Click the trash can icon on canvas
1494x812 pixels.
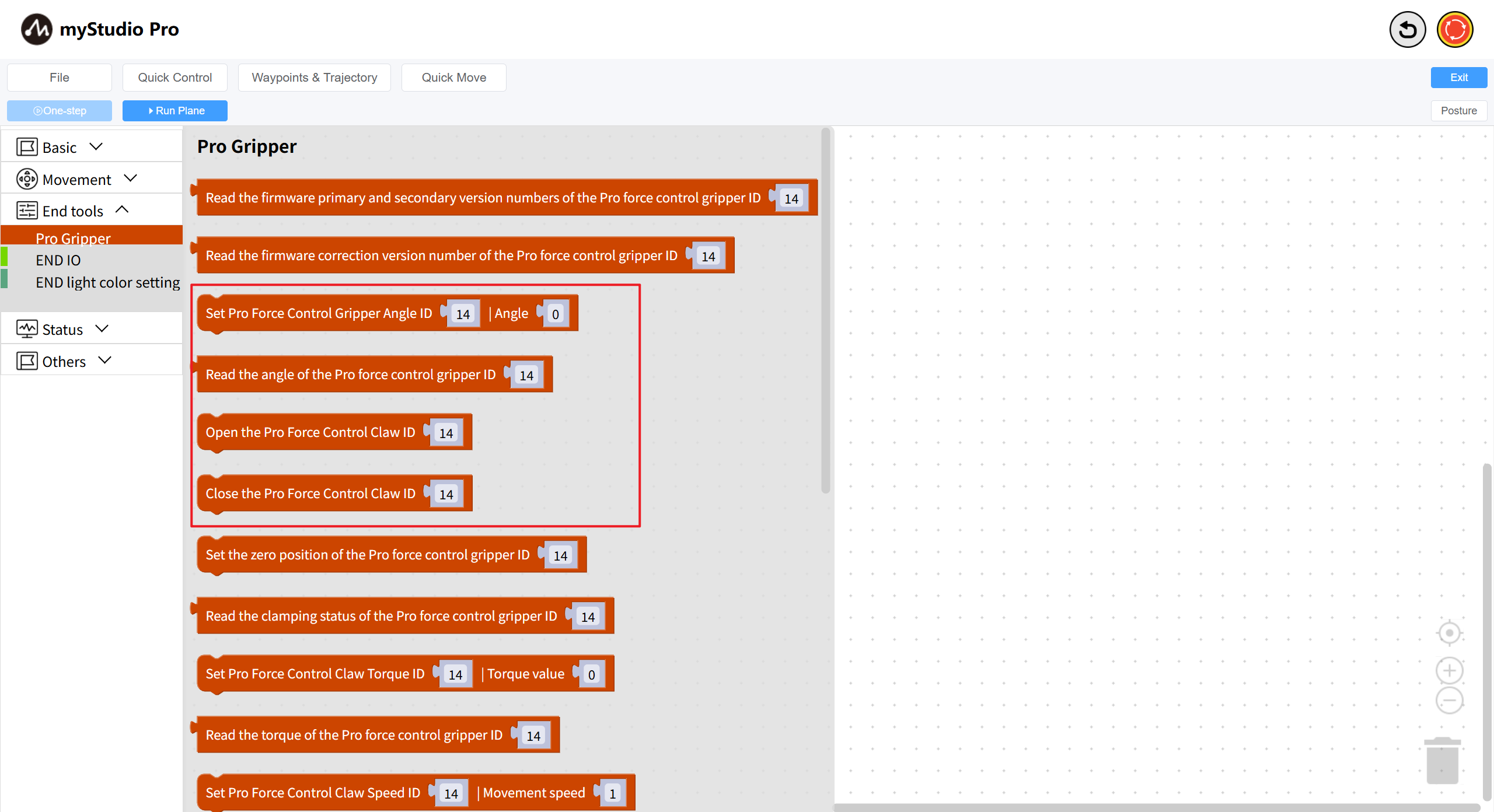(1442, 761)
